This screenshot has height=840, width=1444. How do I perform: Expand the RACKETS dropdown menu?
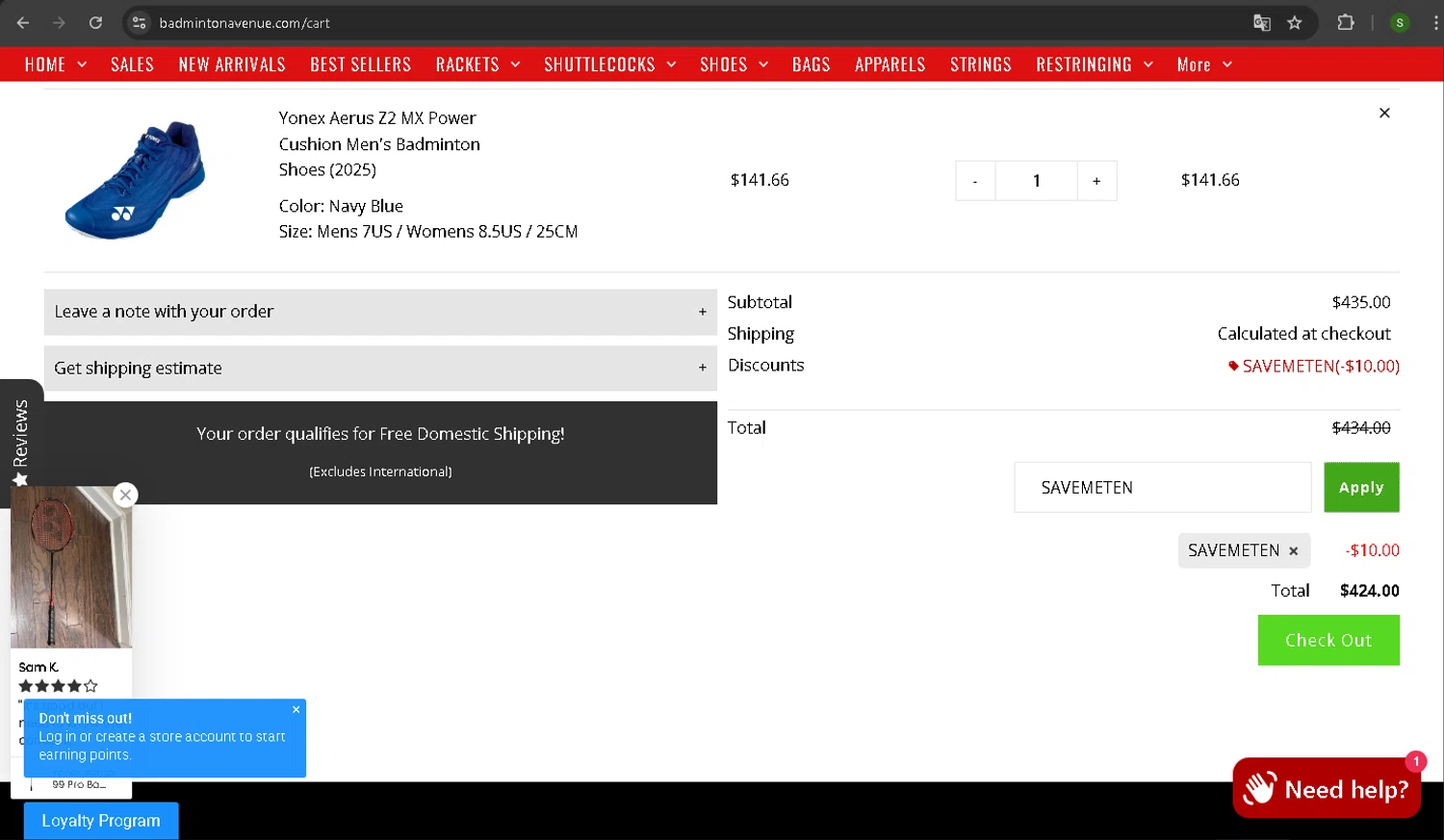(x=477, y=64)
